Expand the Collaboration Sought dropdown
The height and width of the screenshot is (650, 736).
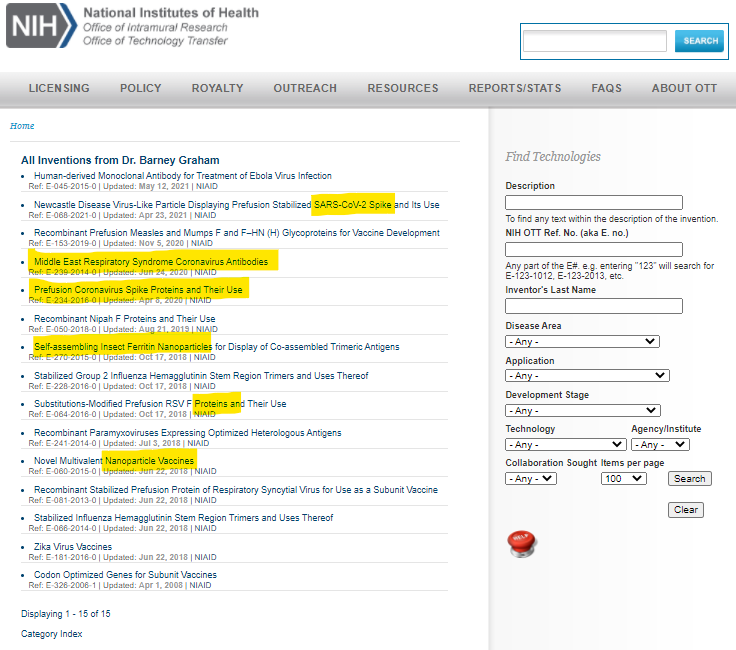[531, 479]
